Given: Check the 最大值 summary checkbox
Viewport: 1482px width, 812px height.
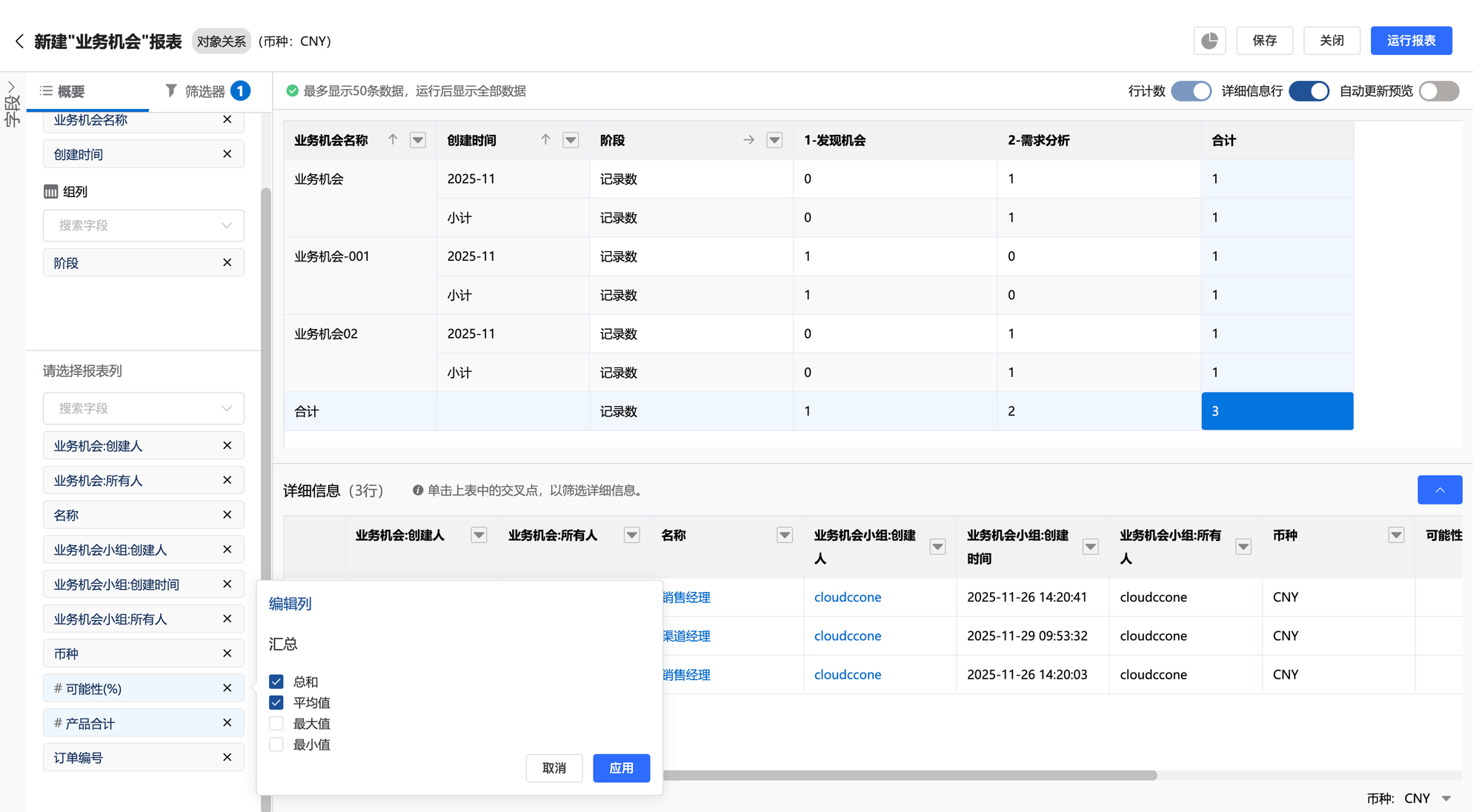Looking at the screenshot, I should [x=276, y=724].
